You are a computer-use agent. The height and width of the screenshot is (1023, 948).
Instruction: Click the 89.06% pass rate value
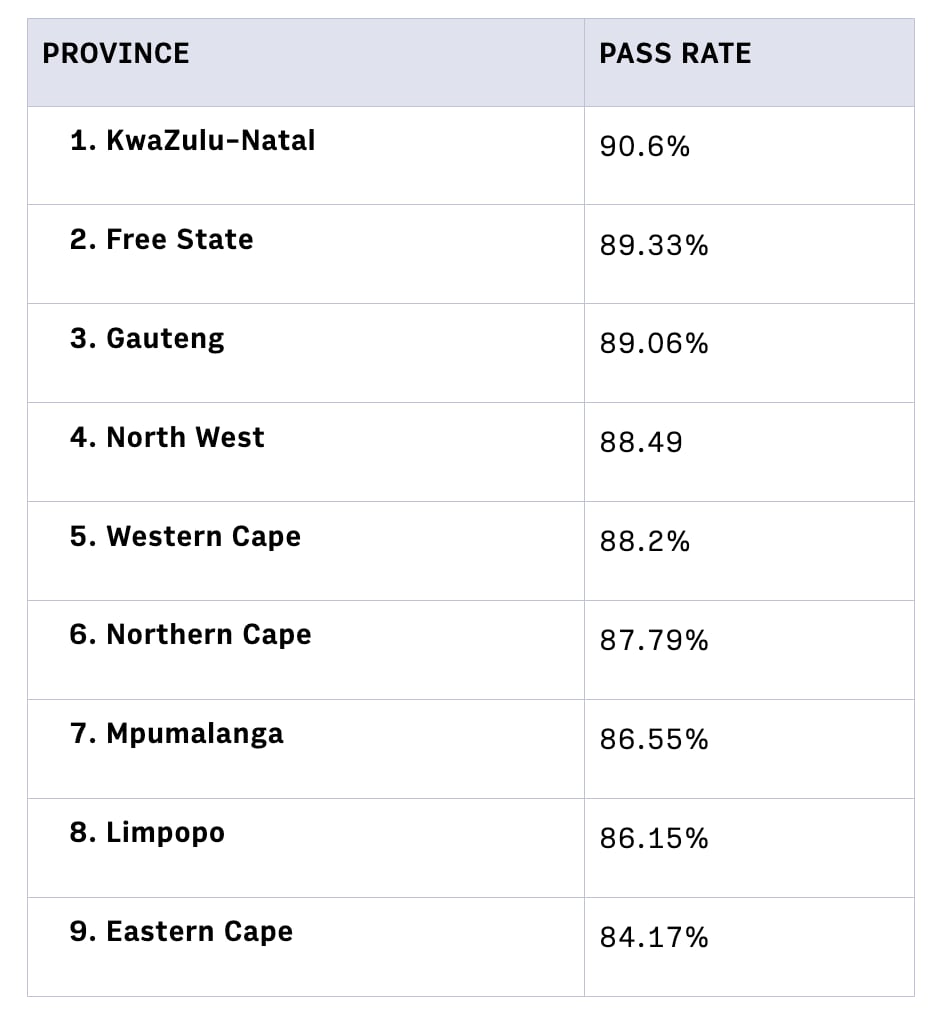pos(654,344)
